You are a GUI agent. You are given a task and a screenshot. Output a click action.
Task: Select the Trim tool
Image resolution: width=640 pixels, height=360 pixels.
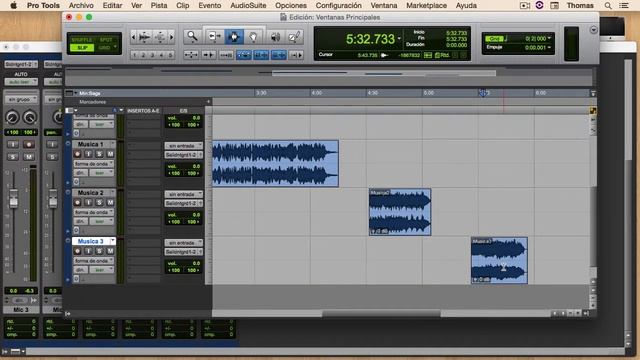[x=214, y=37]
